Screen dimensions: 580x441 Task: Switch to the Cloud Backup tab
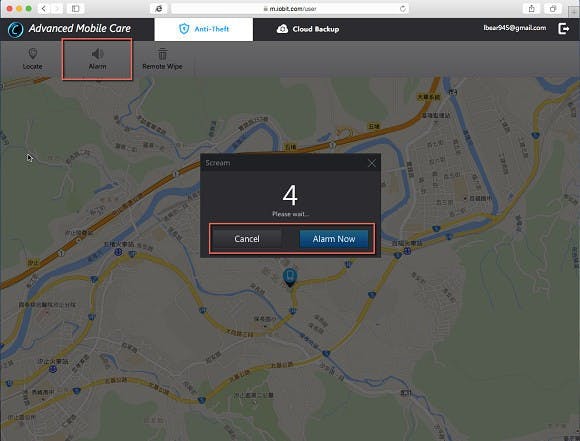308,29
